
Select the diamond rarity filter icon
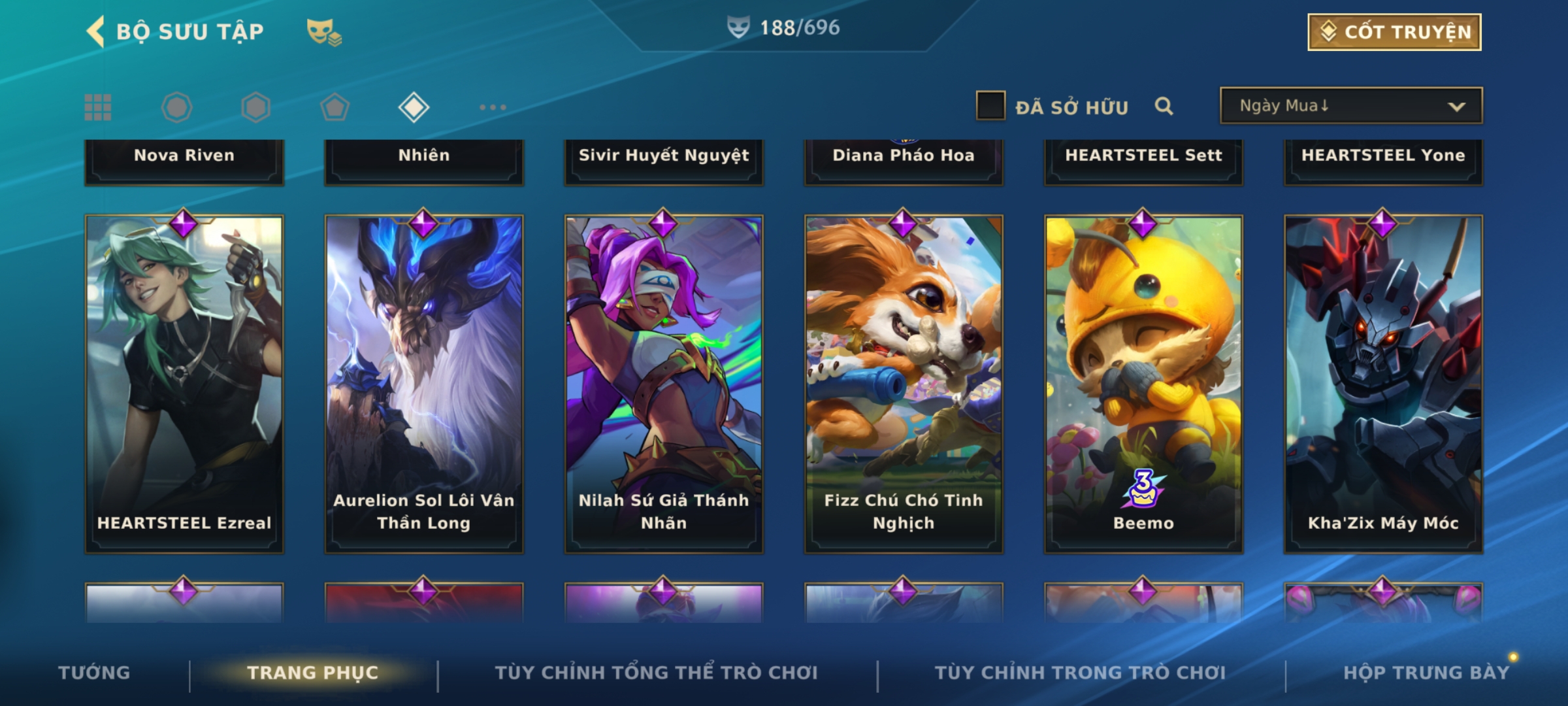click(x=414, y=107)
